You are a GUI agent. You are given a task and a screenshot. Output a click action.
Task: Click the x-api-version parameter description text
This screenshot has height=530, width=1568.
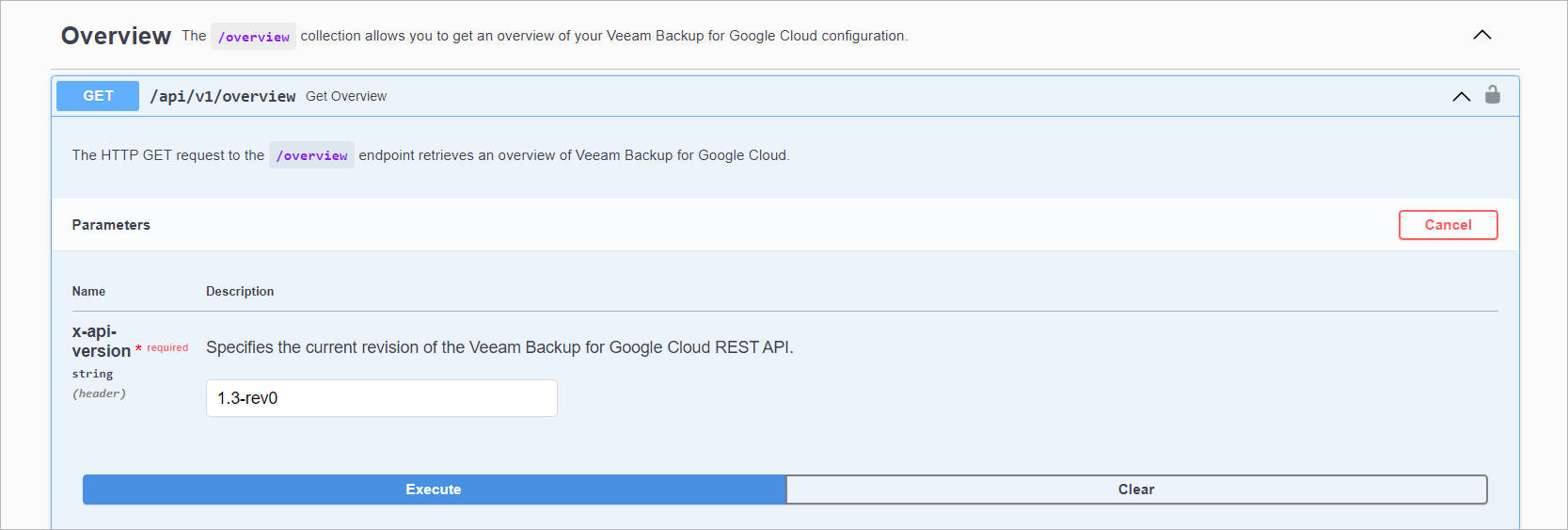click(x=499, y=347)
